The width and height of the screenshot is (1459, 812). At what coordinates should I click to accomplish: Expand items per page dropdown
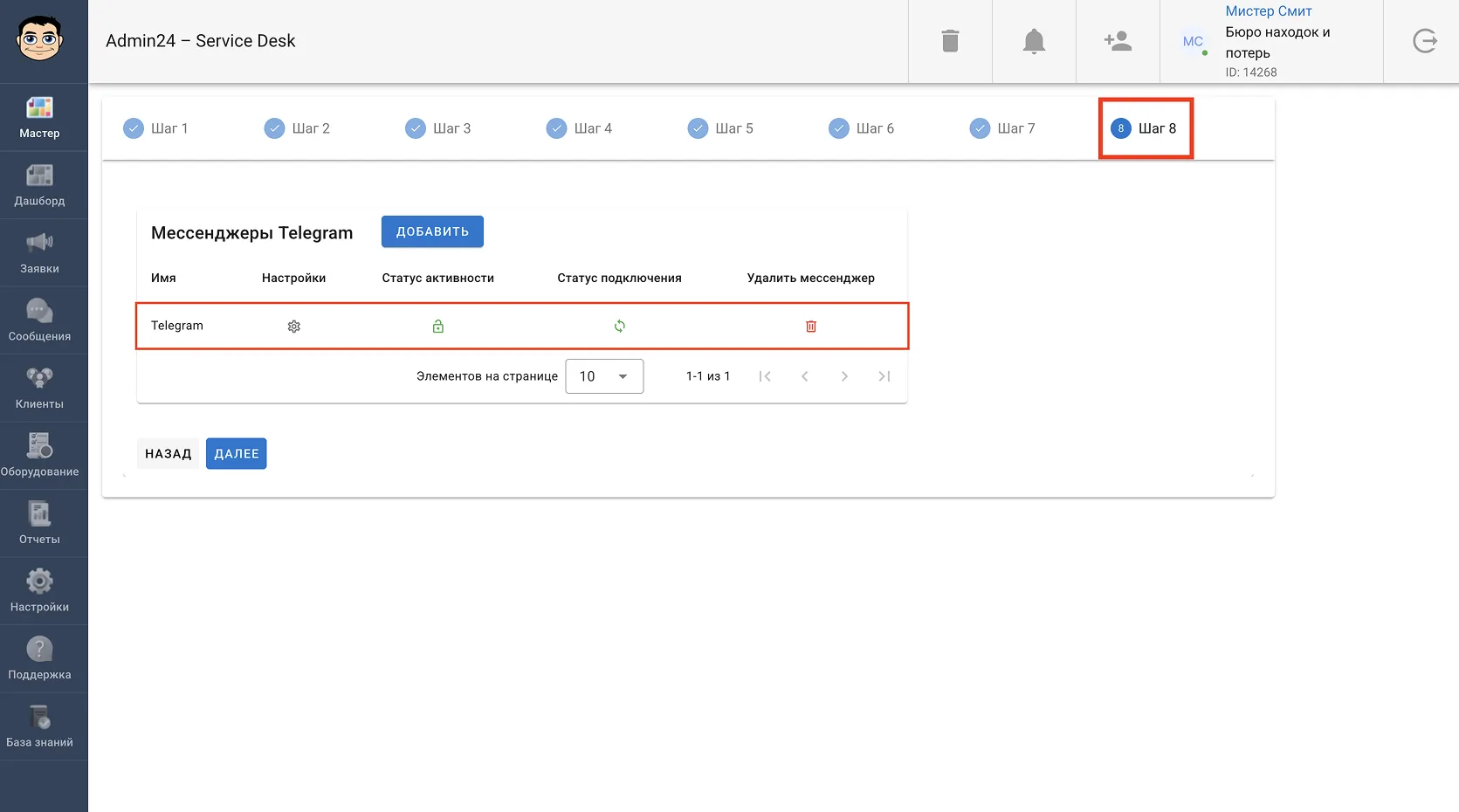[604, 376]
